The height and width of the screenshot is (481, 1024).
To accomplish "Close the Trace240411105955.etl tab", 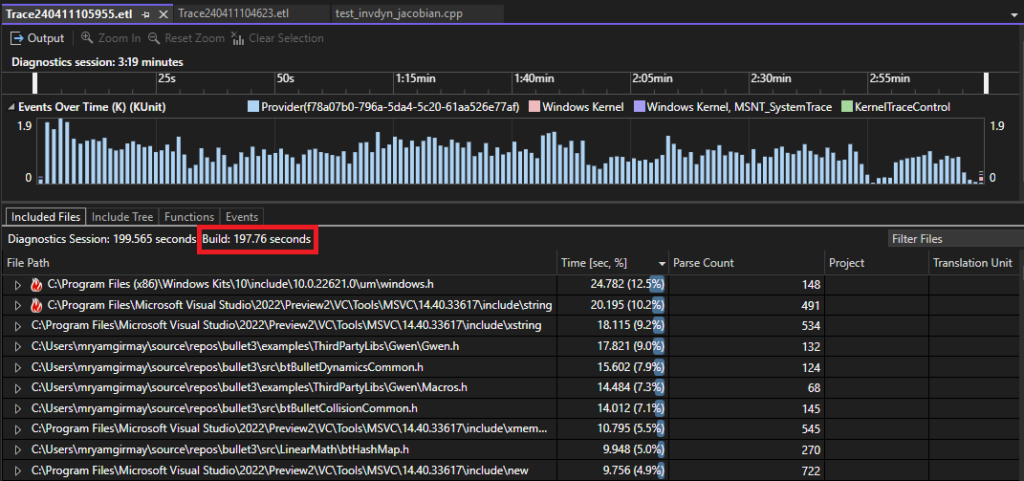I will [162, 15].
